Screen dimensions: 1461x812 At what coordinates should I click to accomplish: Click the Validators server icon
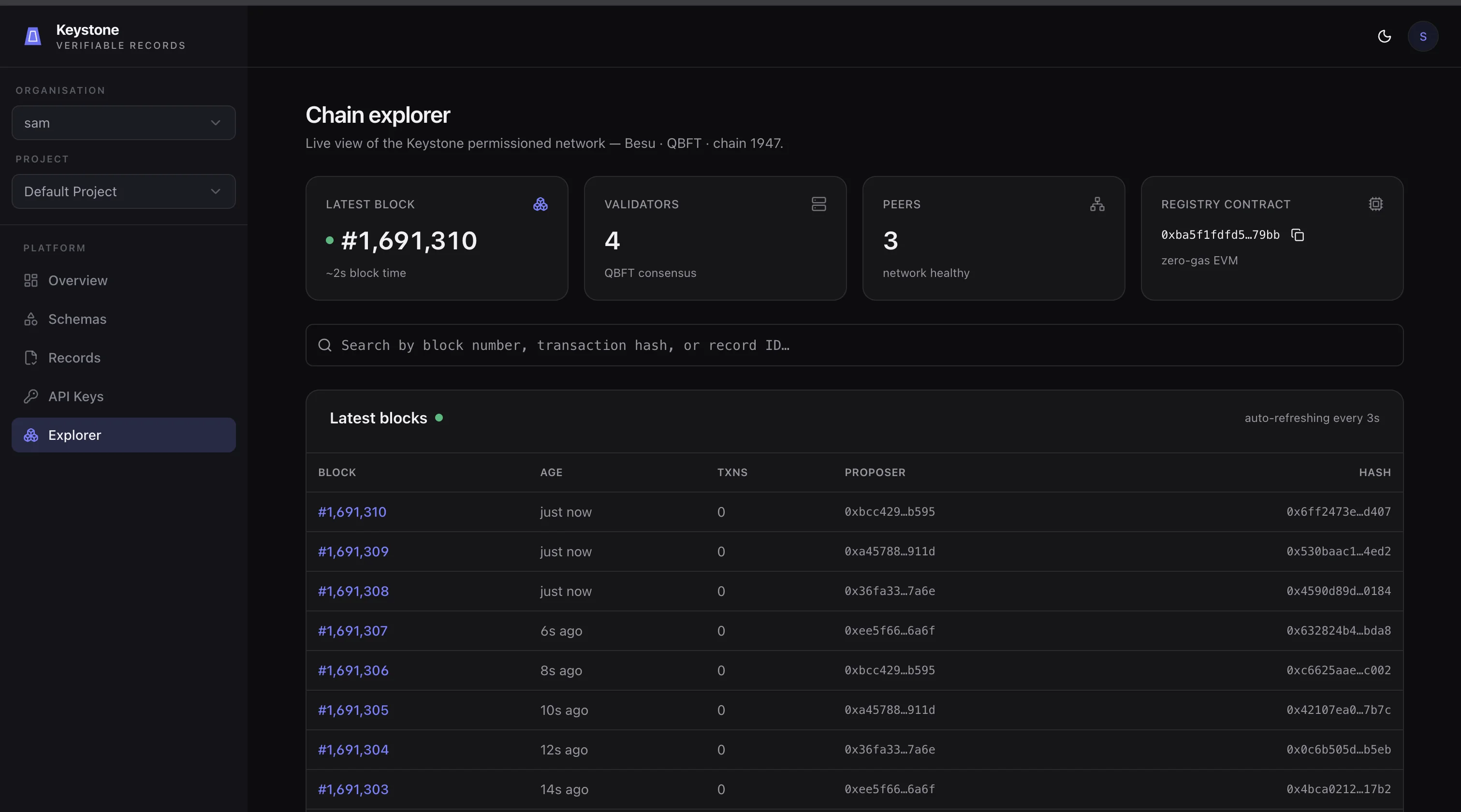click(x=818, y=204)
